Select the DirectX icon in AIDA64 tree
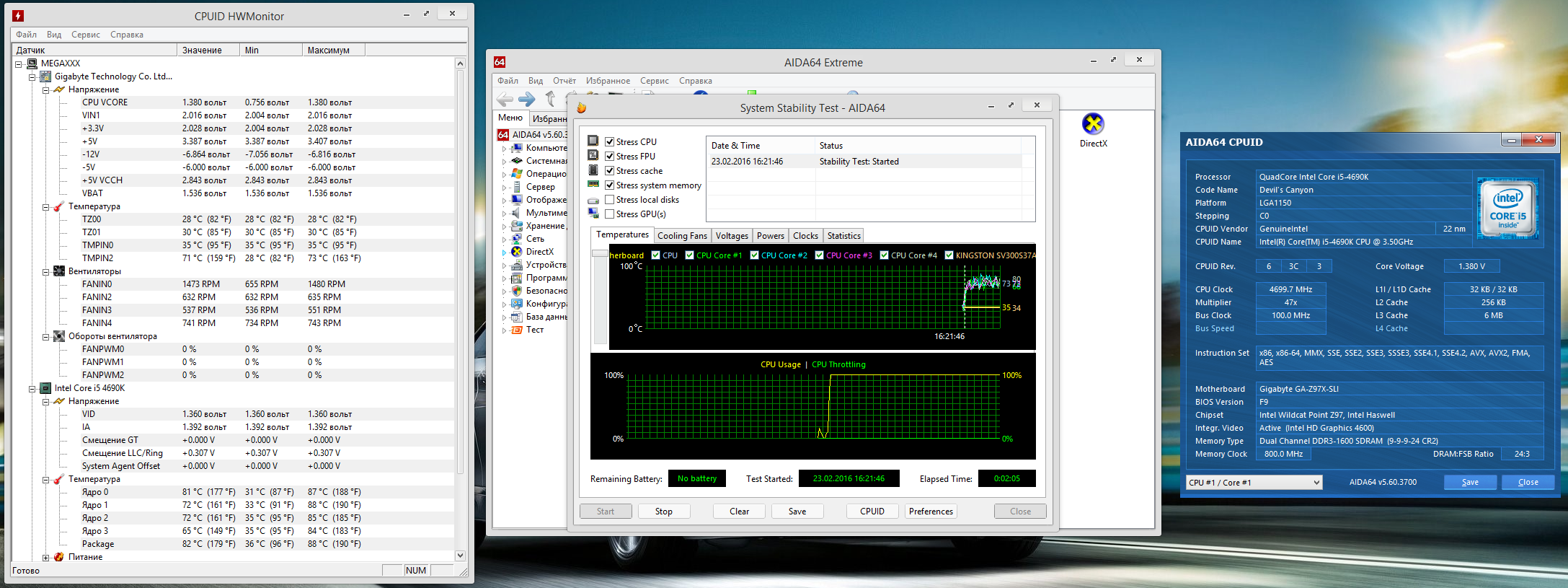This screenshot has width=1568, height=588. tap(517, 252)
